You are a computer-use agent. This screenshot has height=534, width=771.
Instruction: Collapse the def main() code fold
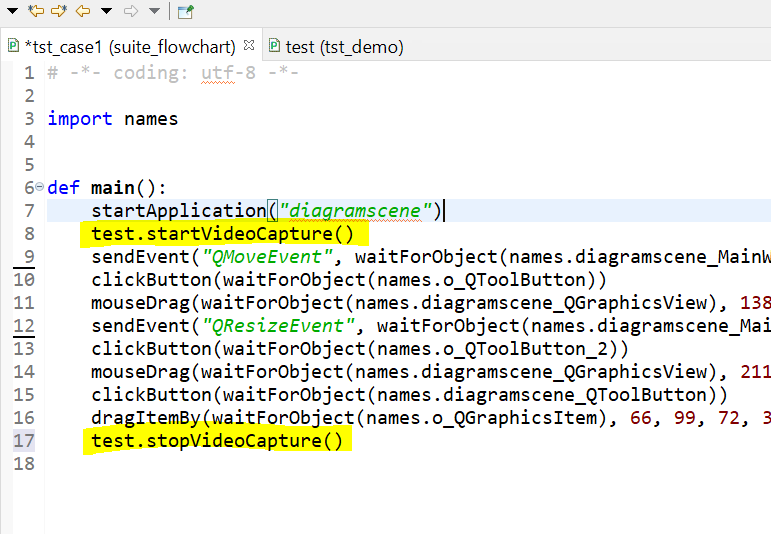point(39,187)
